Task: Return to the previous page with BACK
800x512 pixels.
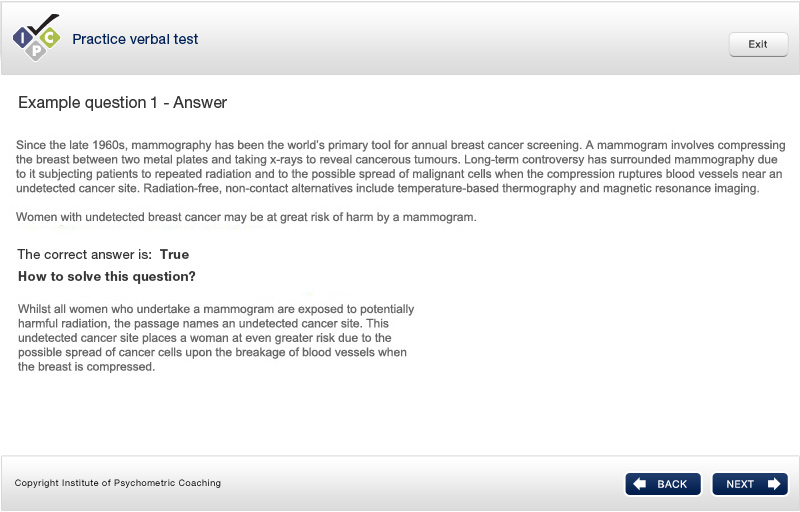Action: click(663, 484)
